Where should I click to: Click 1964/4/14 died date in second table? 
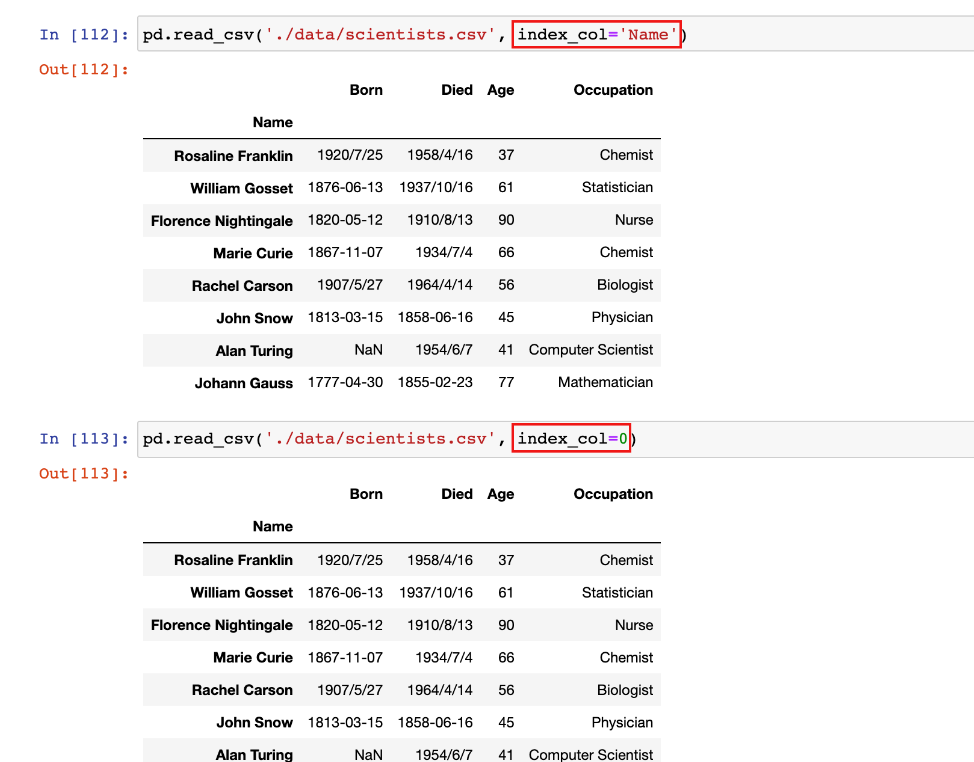[x=440, y=690]
